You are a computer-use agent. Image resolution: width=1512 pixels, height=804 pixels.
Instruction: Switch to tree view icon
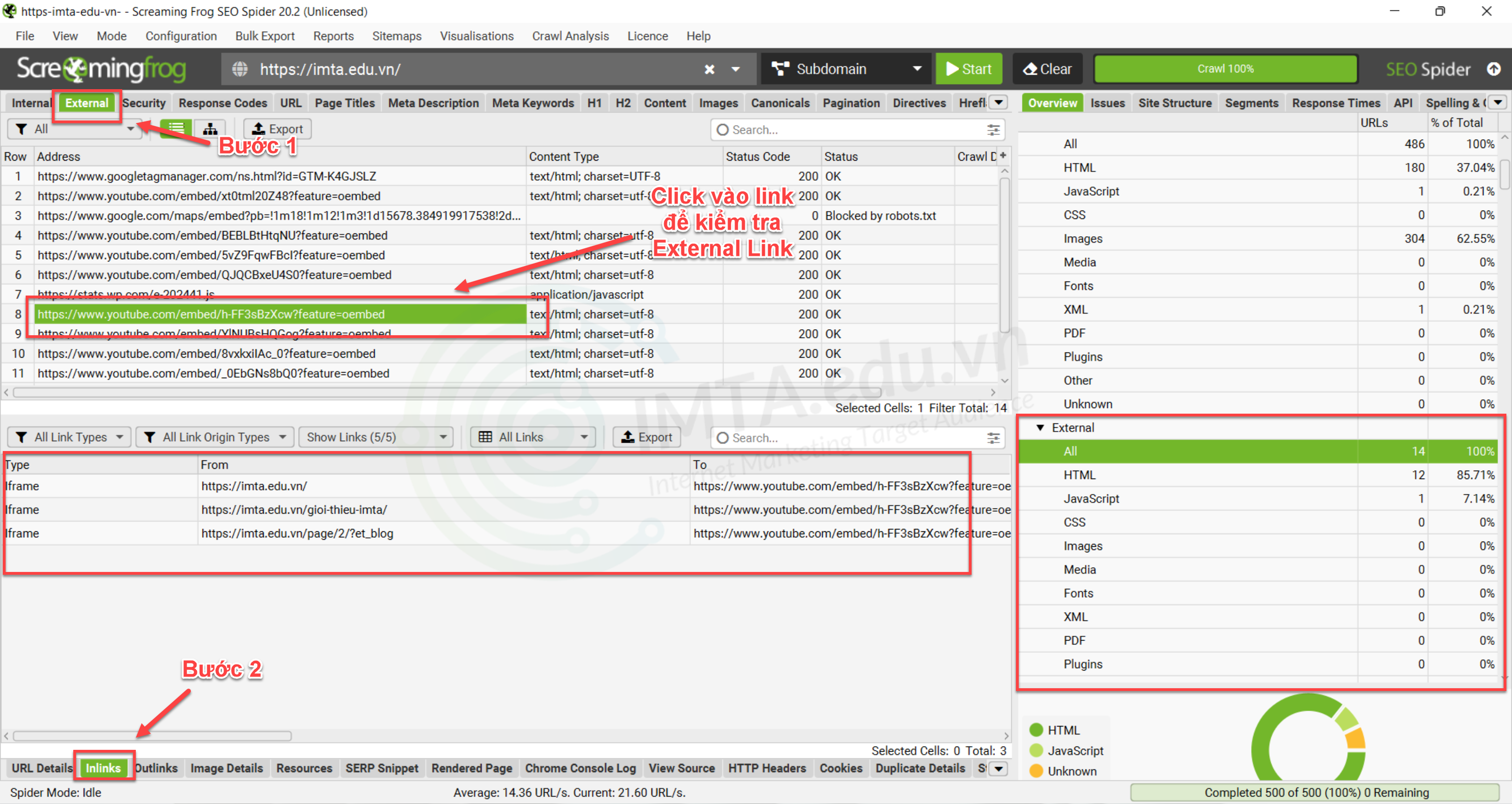point(210,128)
